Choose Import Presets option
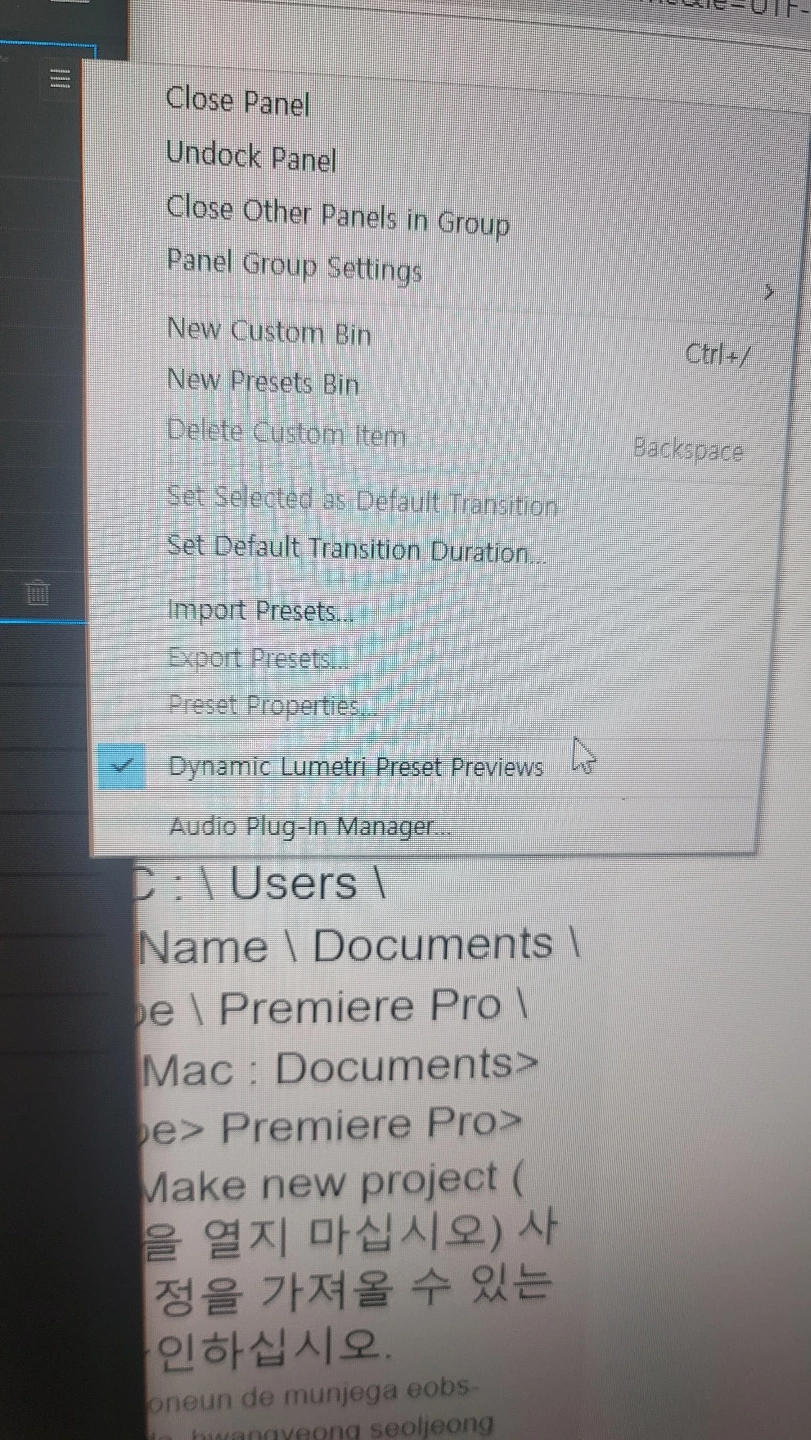 tap(260, 611)
